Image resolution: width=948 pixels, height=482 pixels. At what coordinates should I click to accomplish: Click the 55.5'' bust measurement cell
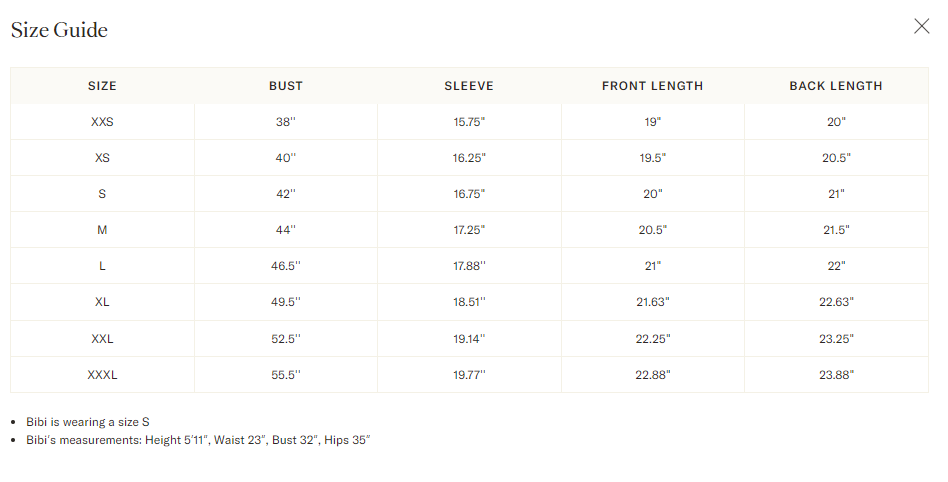tap(286, 375)
